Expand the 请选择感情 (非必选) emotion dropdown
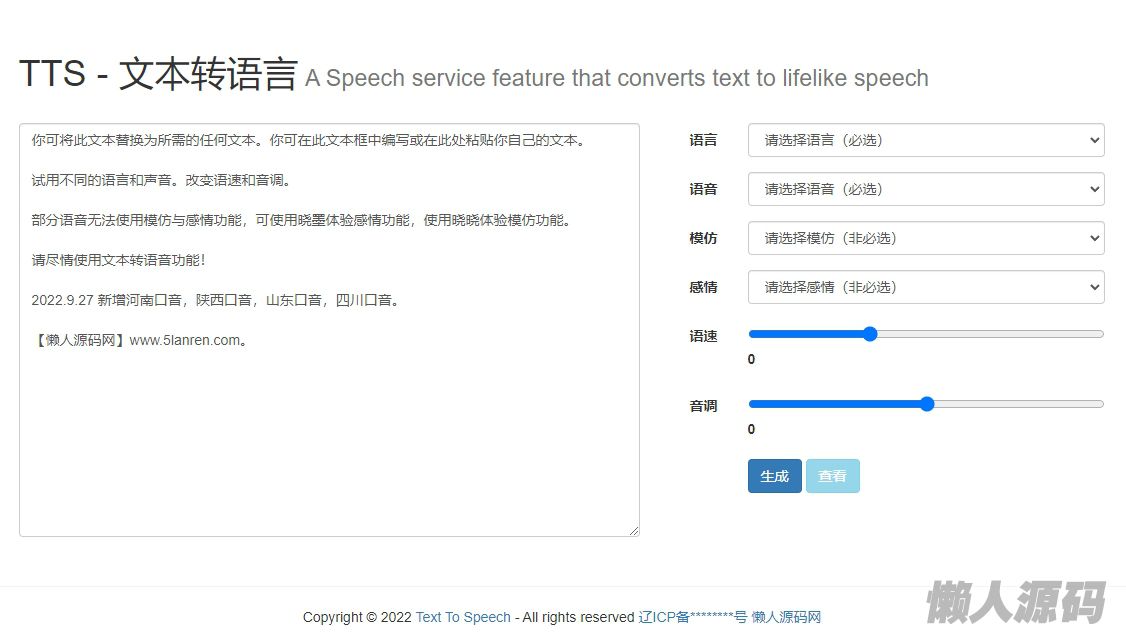The height and width of the screenshot is (637, 1126). tap(925, 287)
